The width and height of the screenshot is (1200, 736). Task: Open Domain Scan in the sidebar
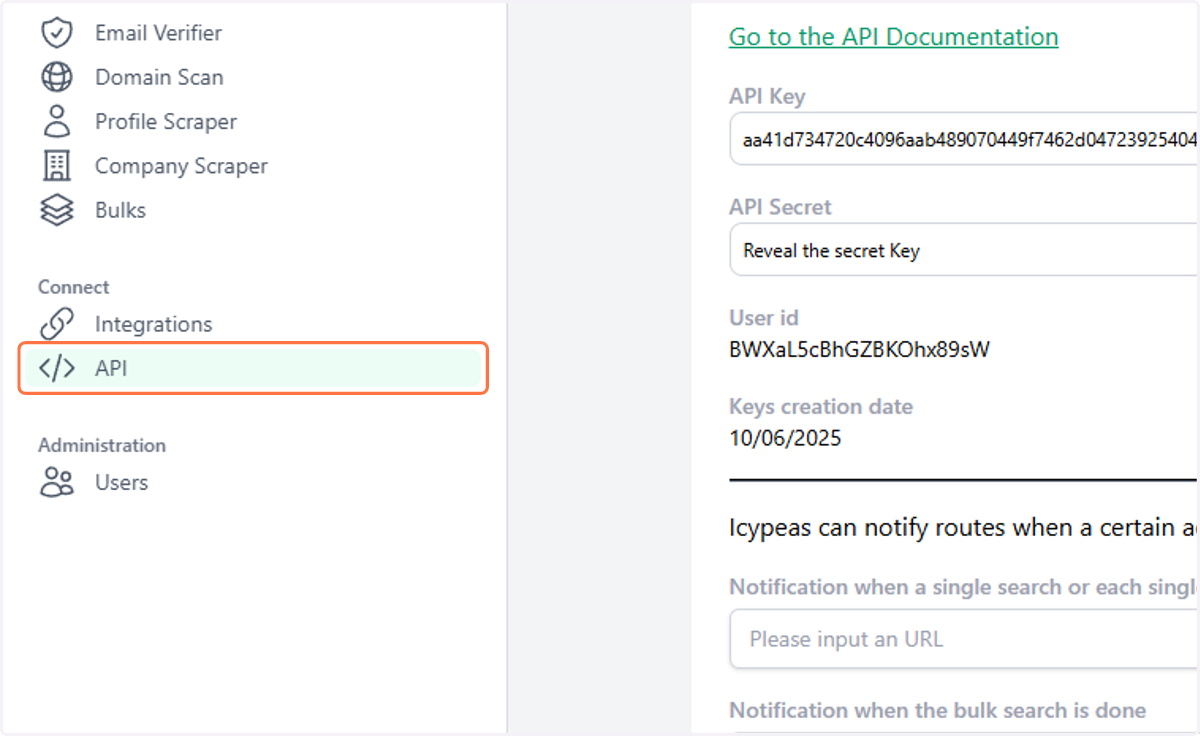click(159, 77)
